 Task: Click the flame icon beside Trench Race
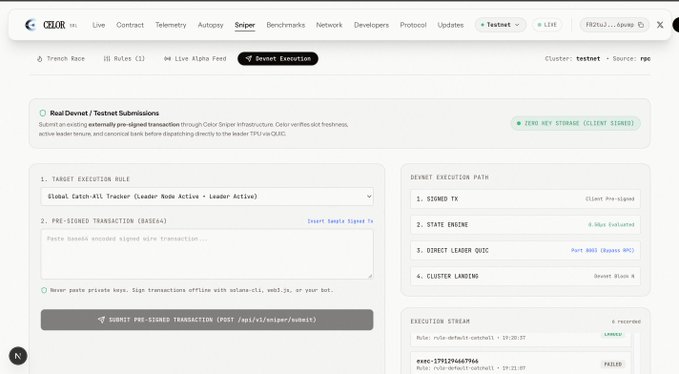click(x=39, y=59)
